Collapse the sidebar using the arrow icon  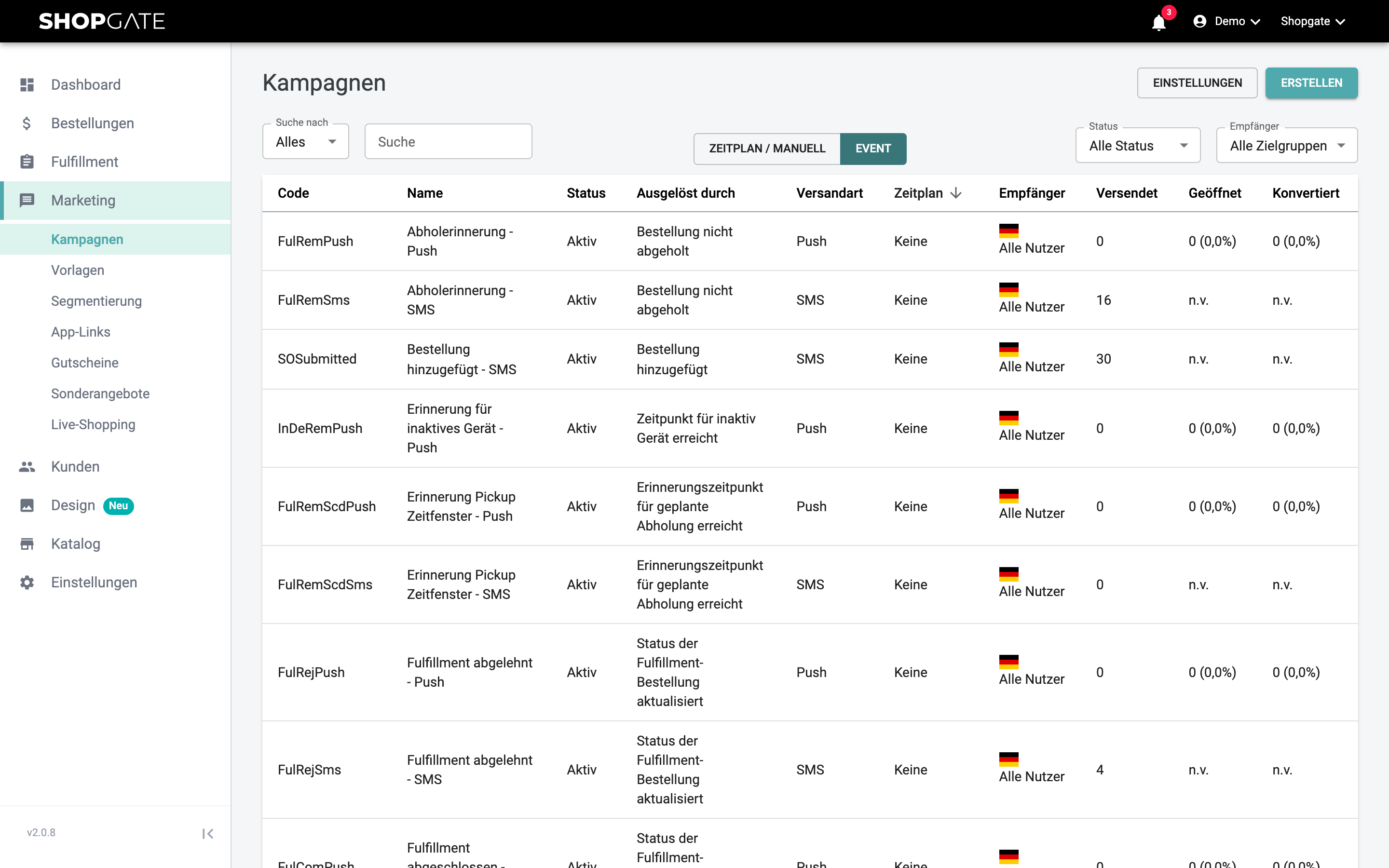(208, 834)
